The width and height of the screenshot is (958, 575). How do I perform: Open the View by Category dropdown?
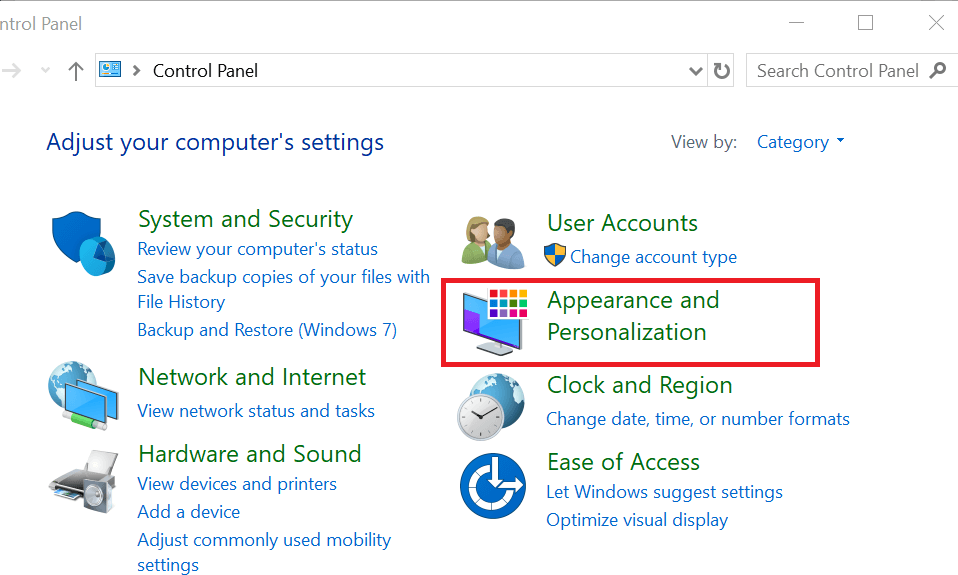coord(800,142)
